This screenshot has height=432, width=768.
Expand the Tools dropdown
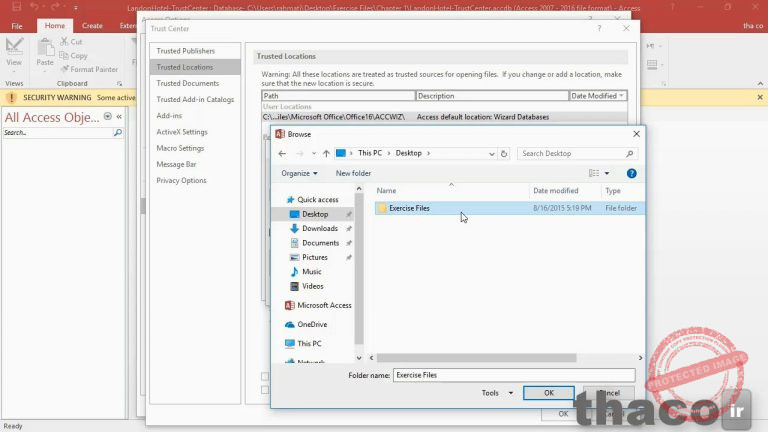click(496, 393)
